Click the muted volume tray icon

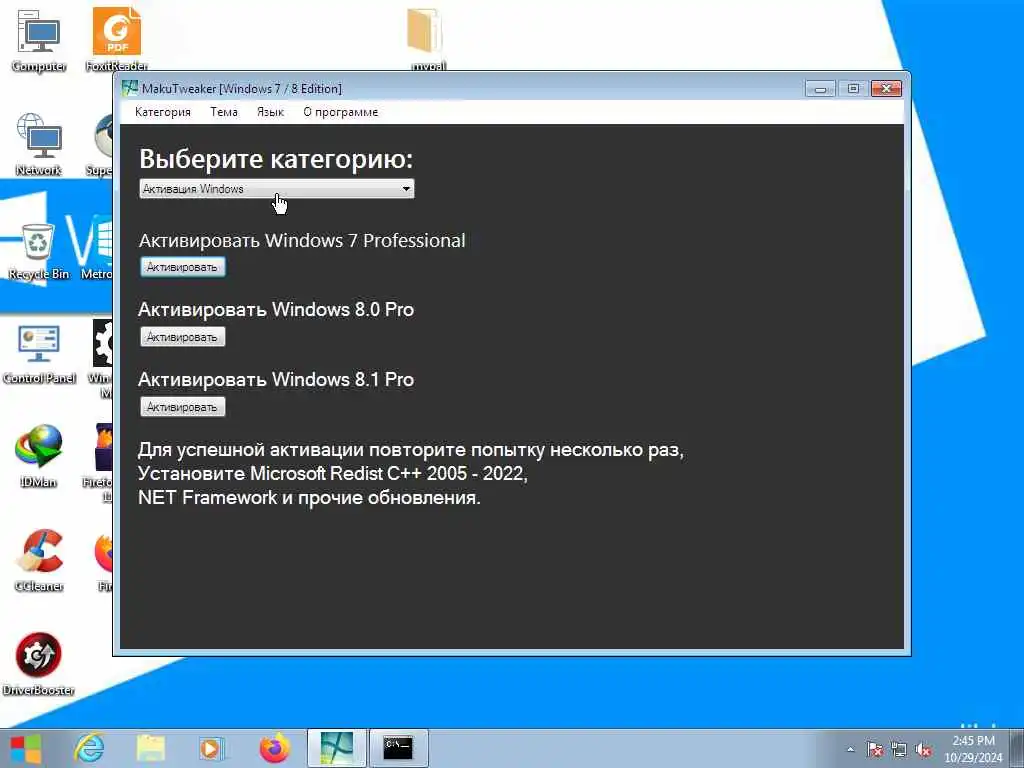923,750
